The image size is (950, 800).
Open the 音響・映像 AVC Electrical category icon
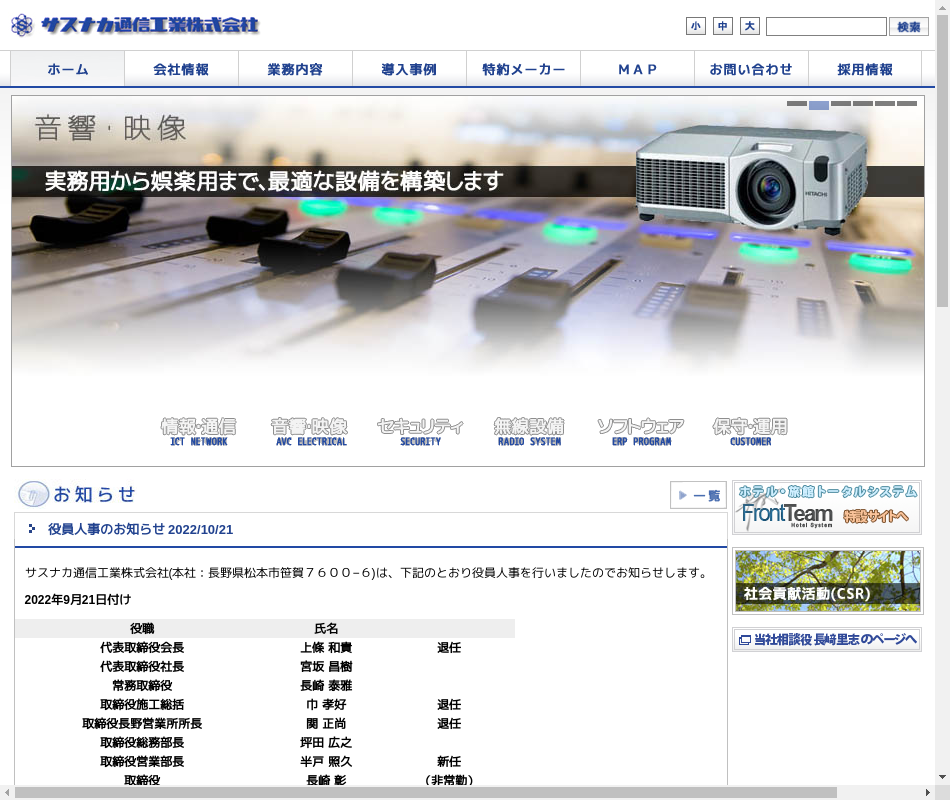coord(309,431)
